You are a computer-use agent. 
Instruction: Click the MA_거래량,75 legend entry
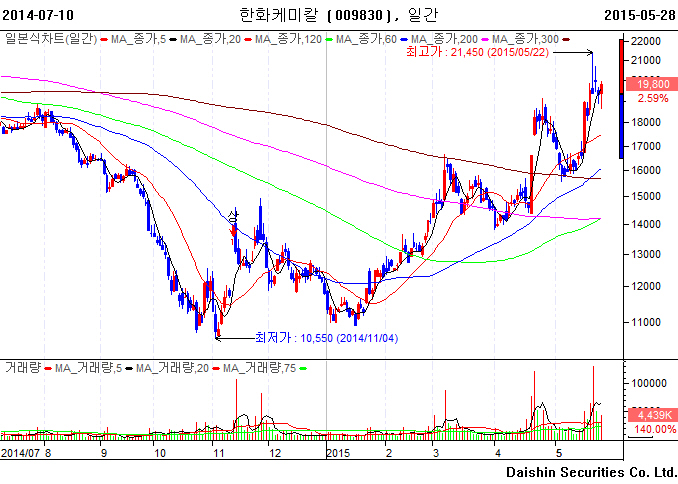point(259,369)
